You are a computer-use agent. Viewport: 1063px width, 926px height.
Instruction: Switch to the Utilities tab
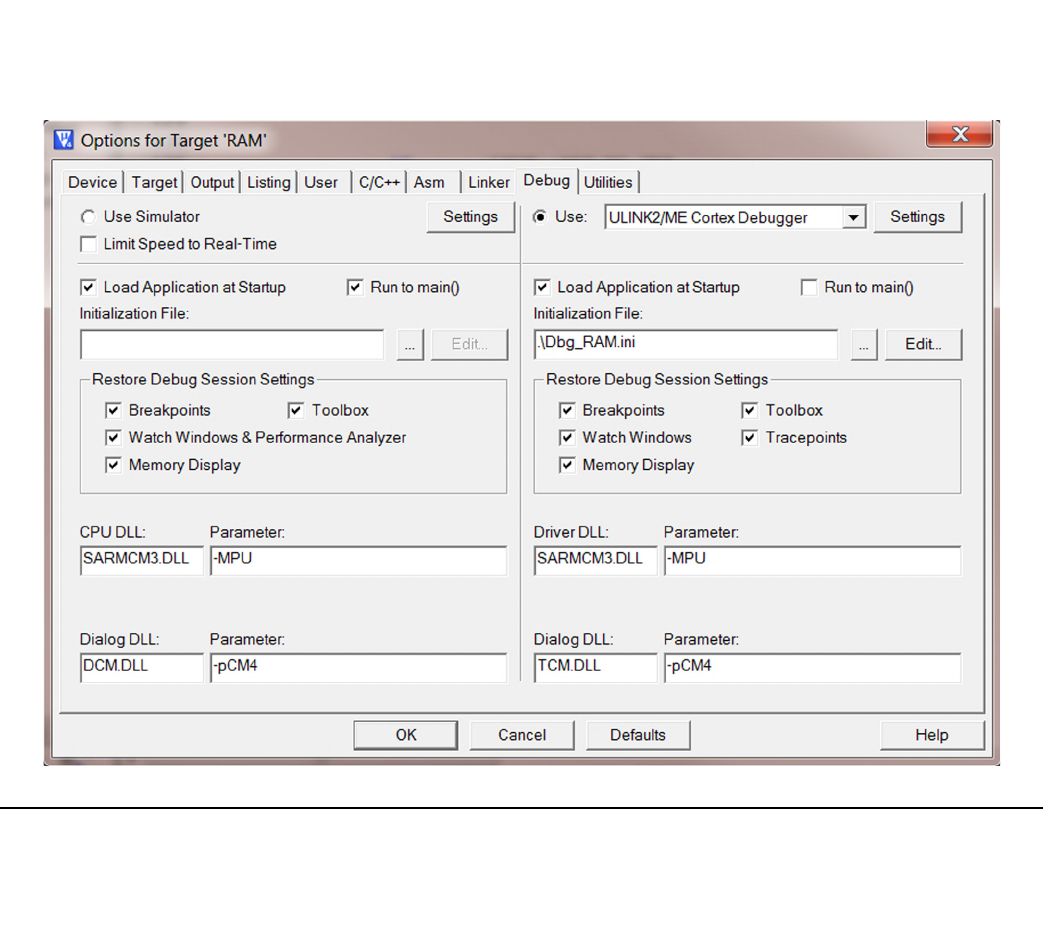coord(608,182)
